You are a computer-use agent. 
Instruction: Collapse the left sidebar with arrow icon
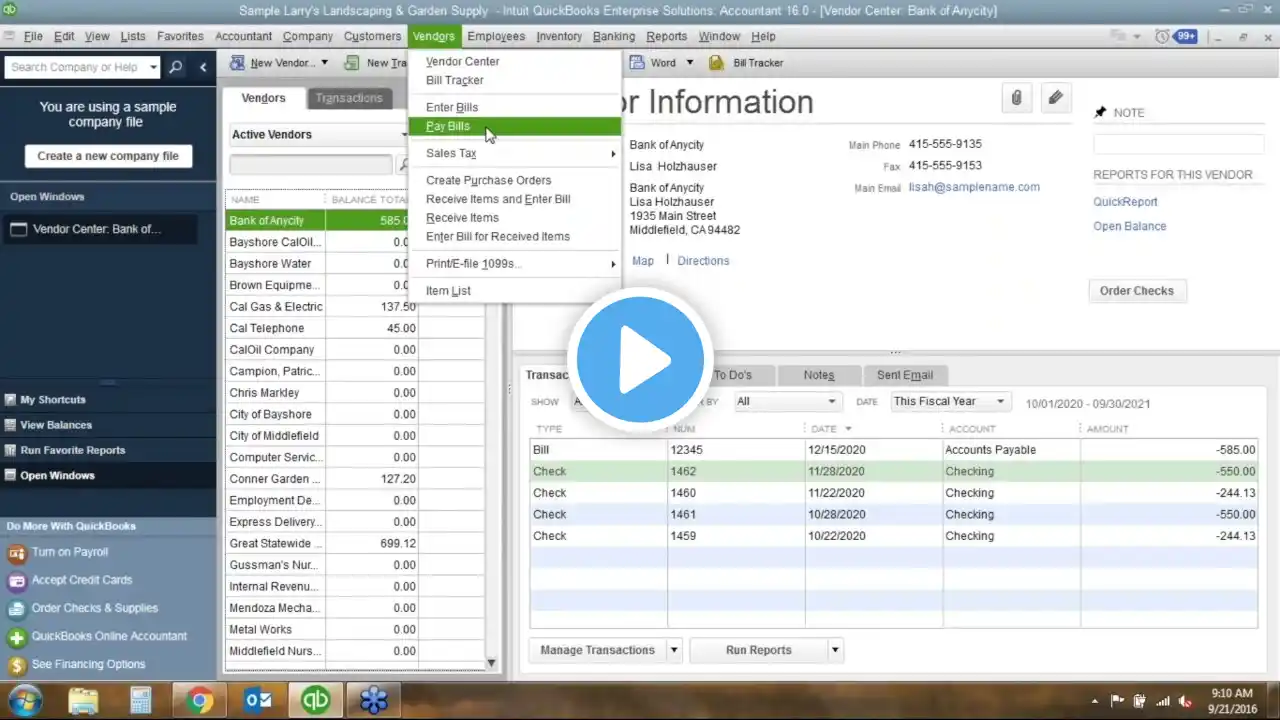(203, 67)
